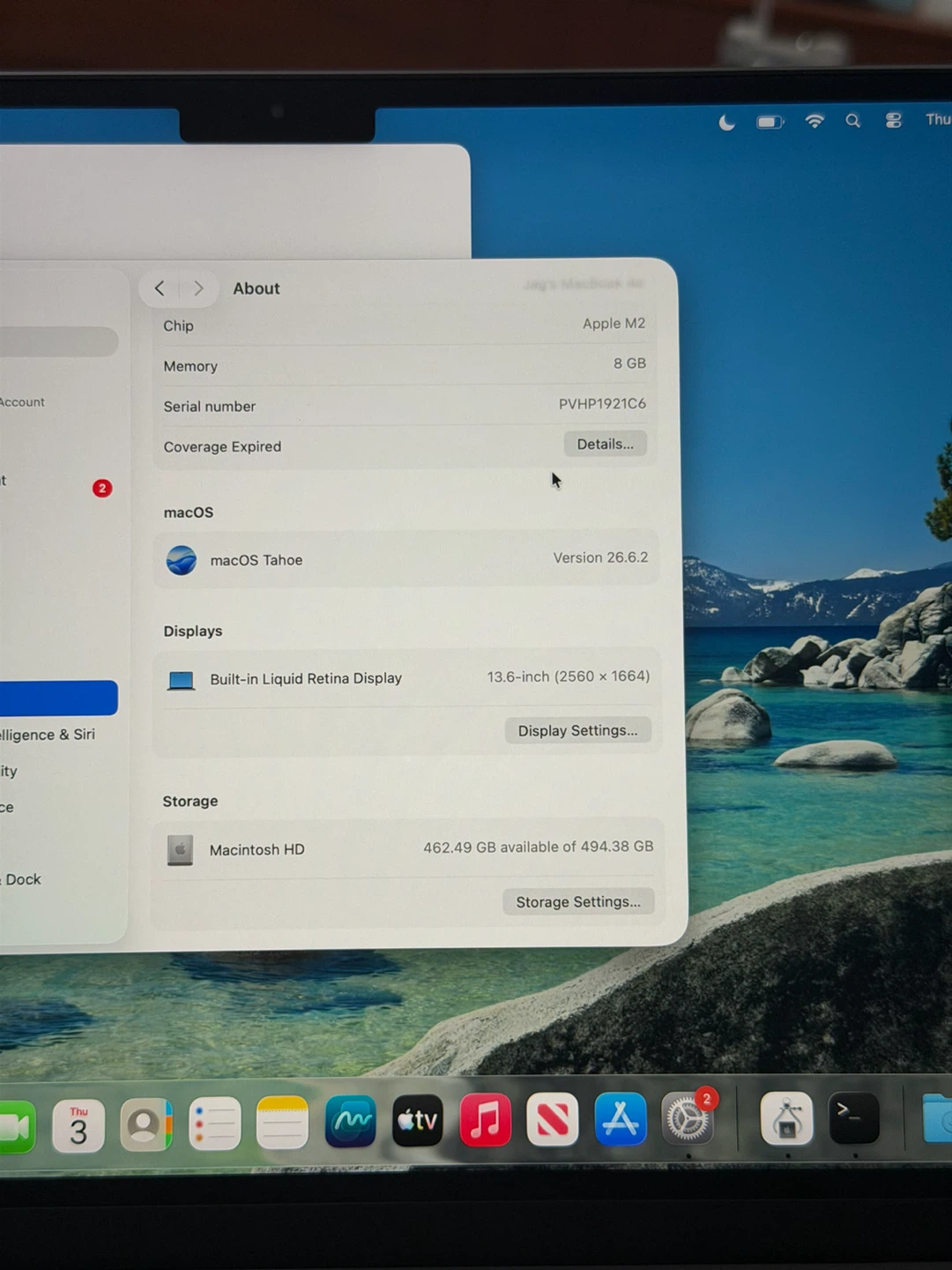
Task: Click the macOS Tahoe logo icon
Action: 182,560
